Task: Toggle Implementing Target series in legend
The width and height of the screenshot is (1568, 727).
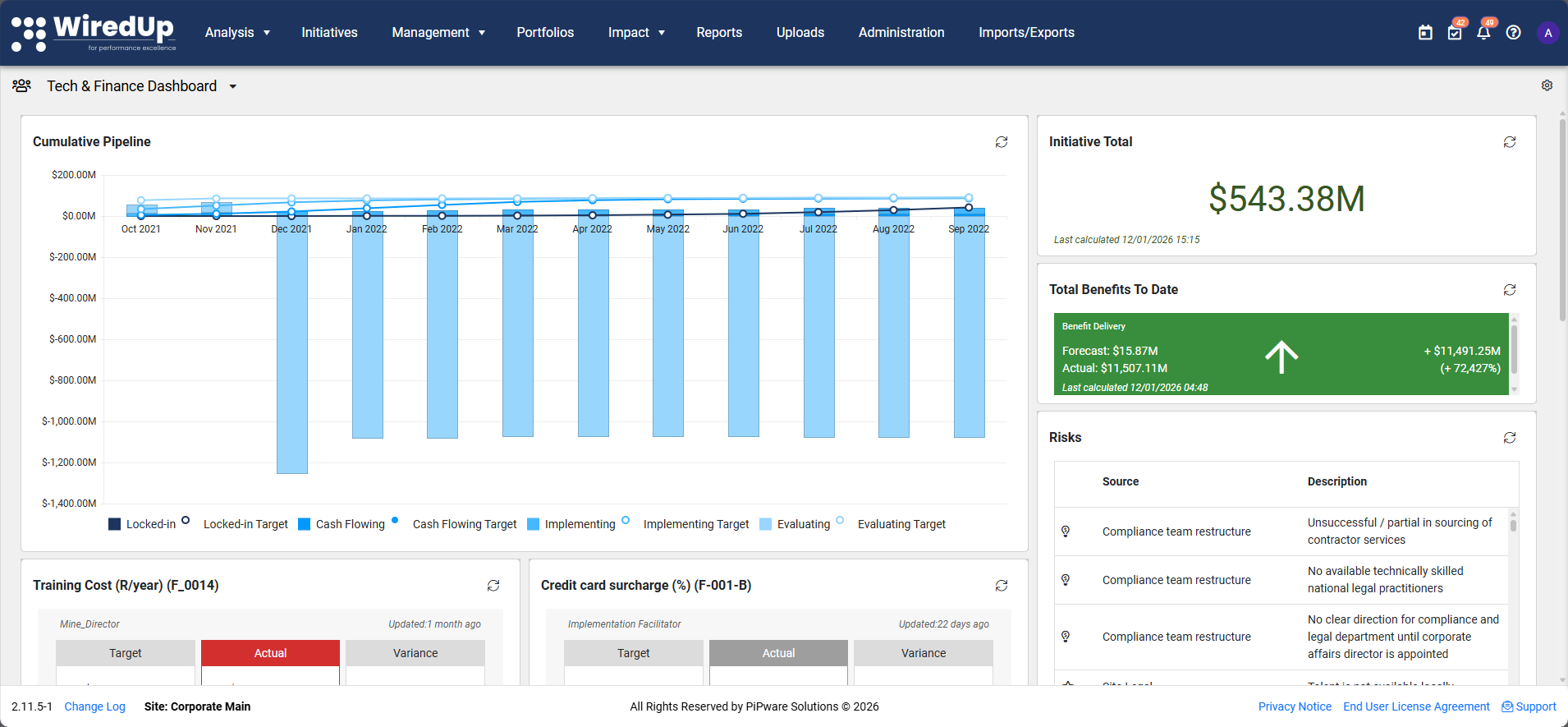Action: point(685,524)
